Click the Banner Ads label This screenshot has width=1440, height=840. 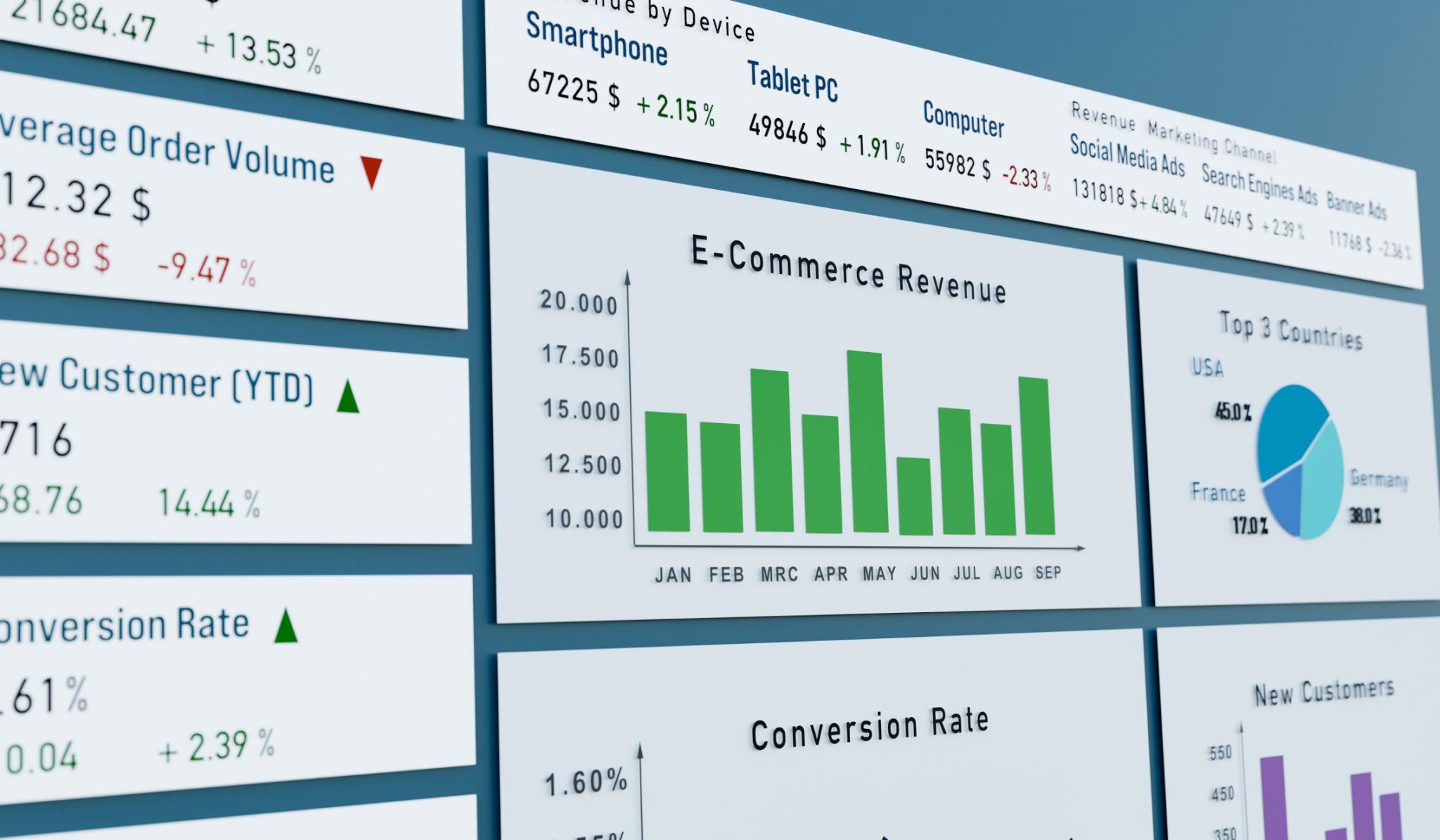[x=1356, y=205]
